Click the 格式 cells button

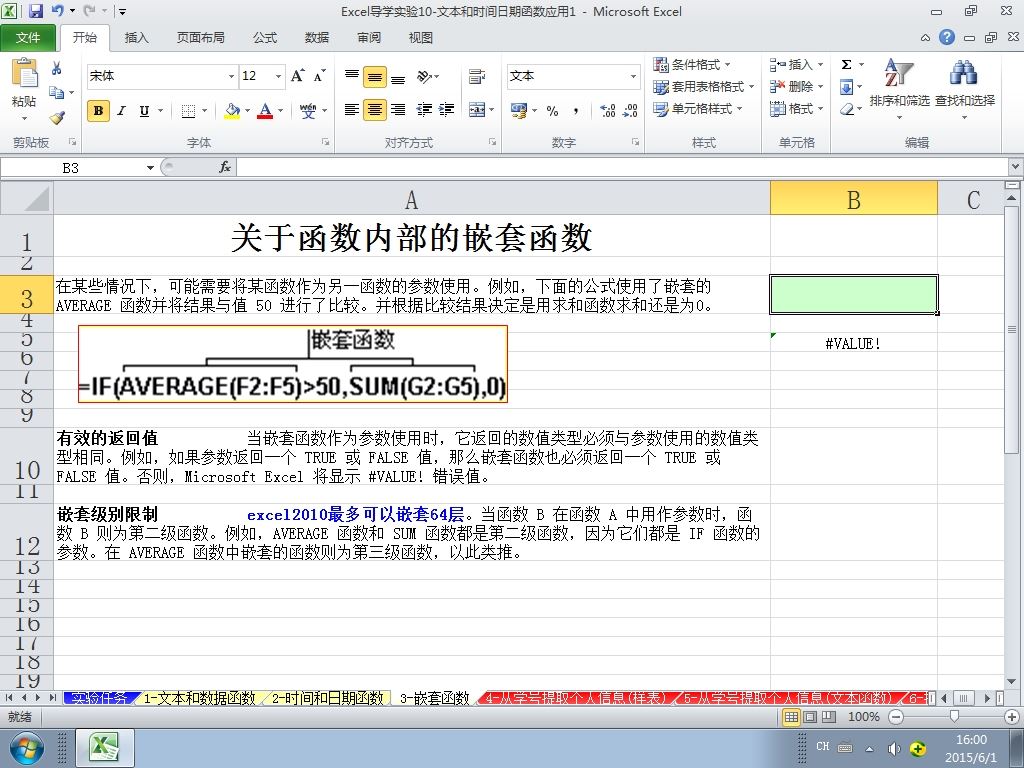point(797,109)
